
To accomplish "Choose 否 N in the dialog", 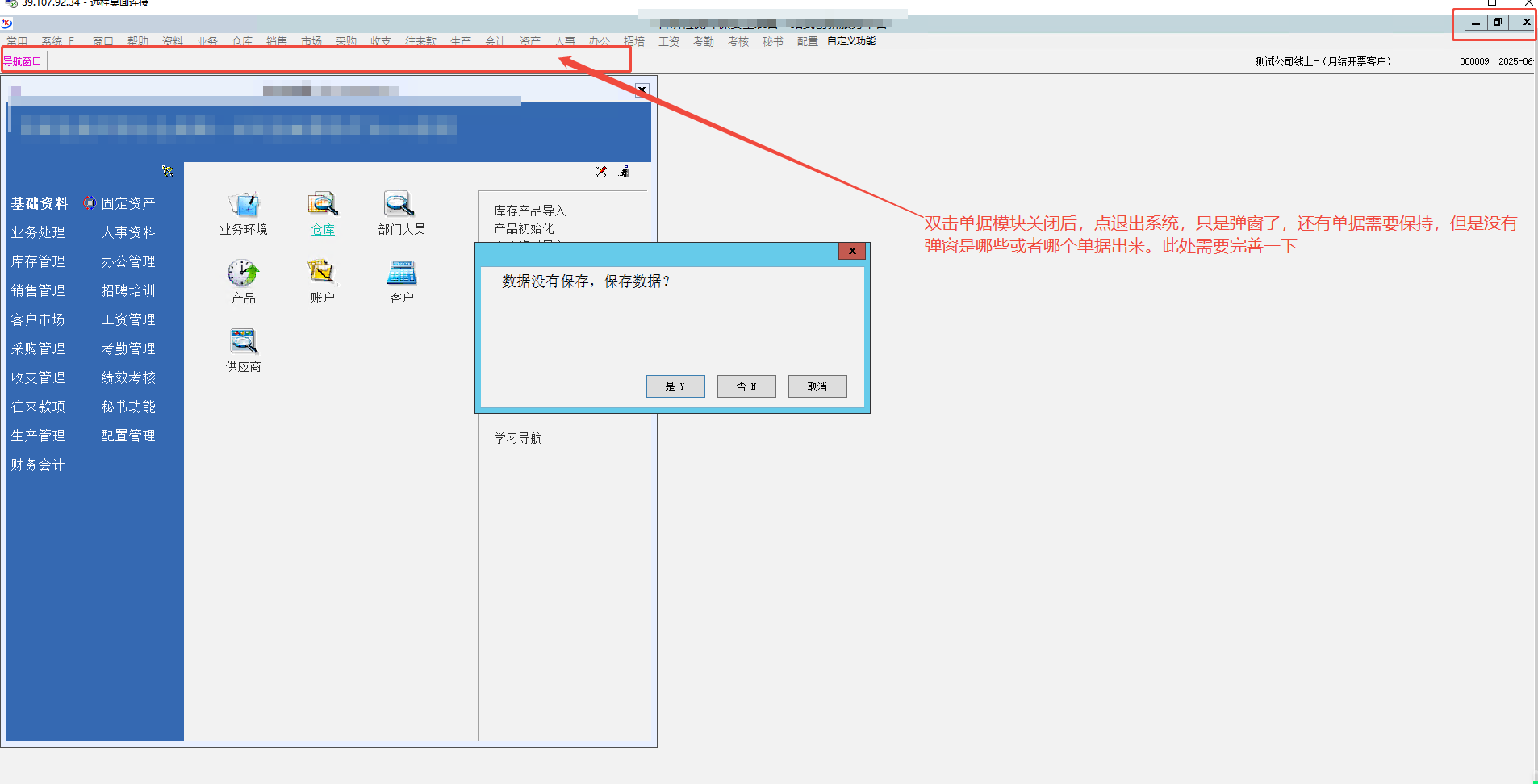I will click(746, 386).
